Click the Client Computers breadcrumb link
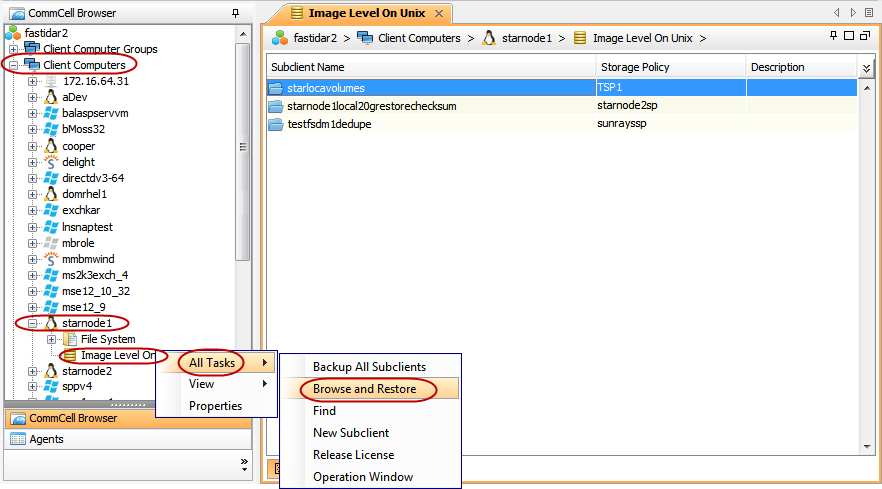Screen dimensions: 882x489 (x=419, y=38)
